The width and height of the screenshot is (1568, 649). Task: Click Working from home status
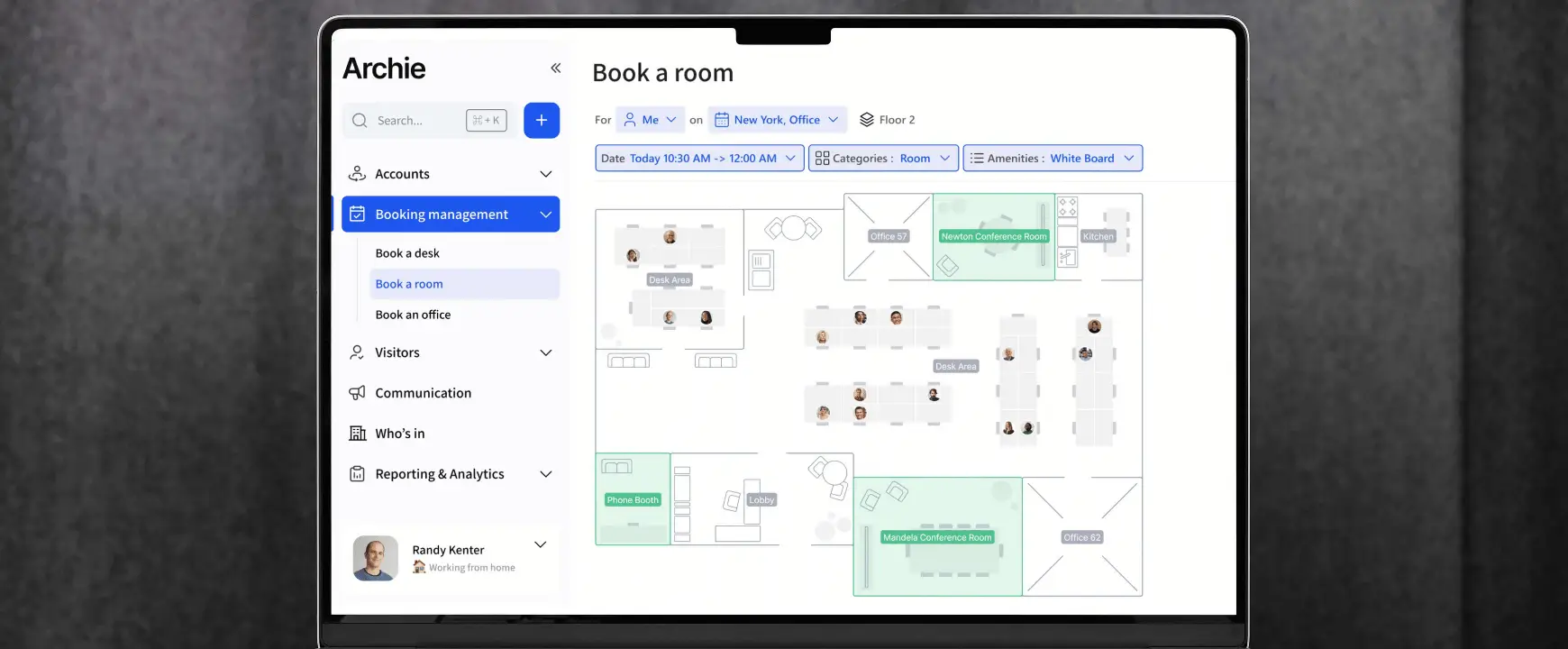(x=464, y=567)
